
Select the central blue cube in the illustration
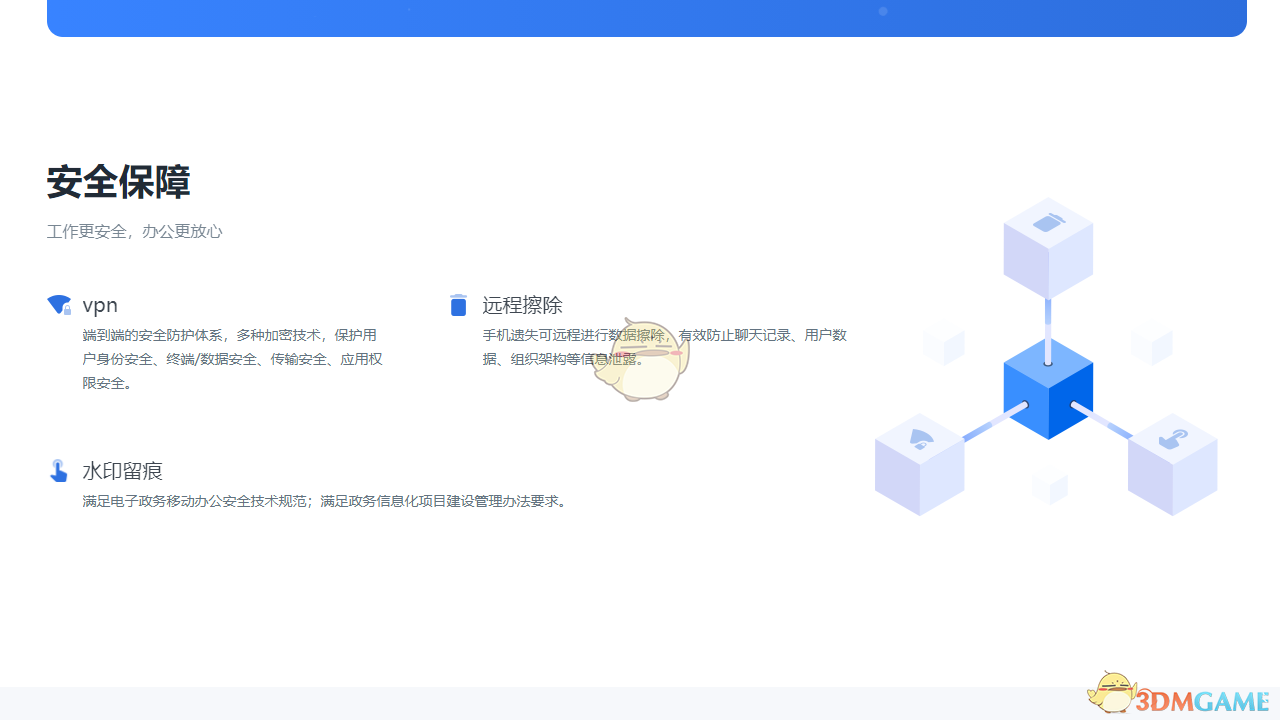[x=1047, y=390]
